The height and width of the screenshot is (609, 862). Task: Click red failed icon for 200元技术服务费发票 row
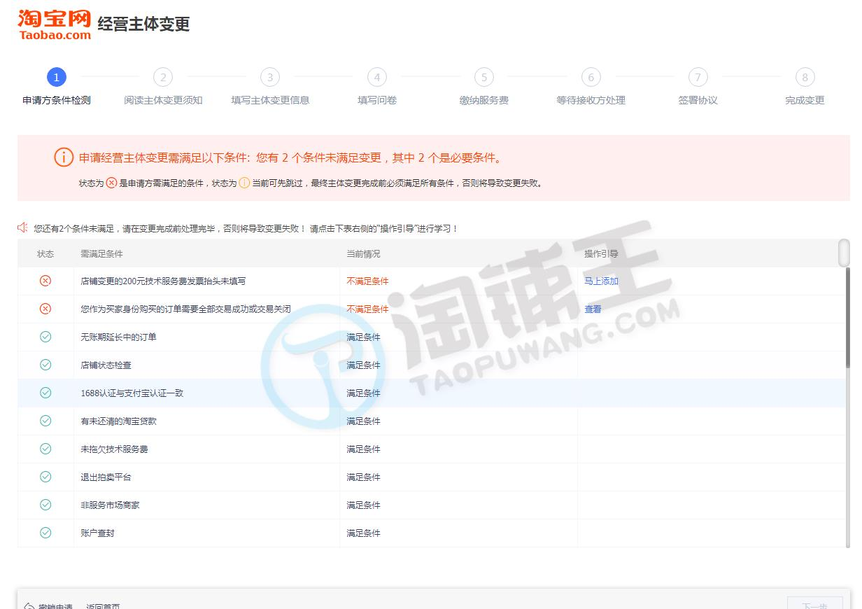tap(45, 281)
